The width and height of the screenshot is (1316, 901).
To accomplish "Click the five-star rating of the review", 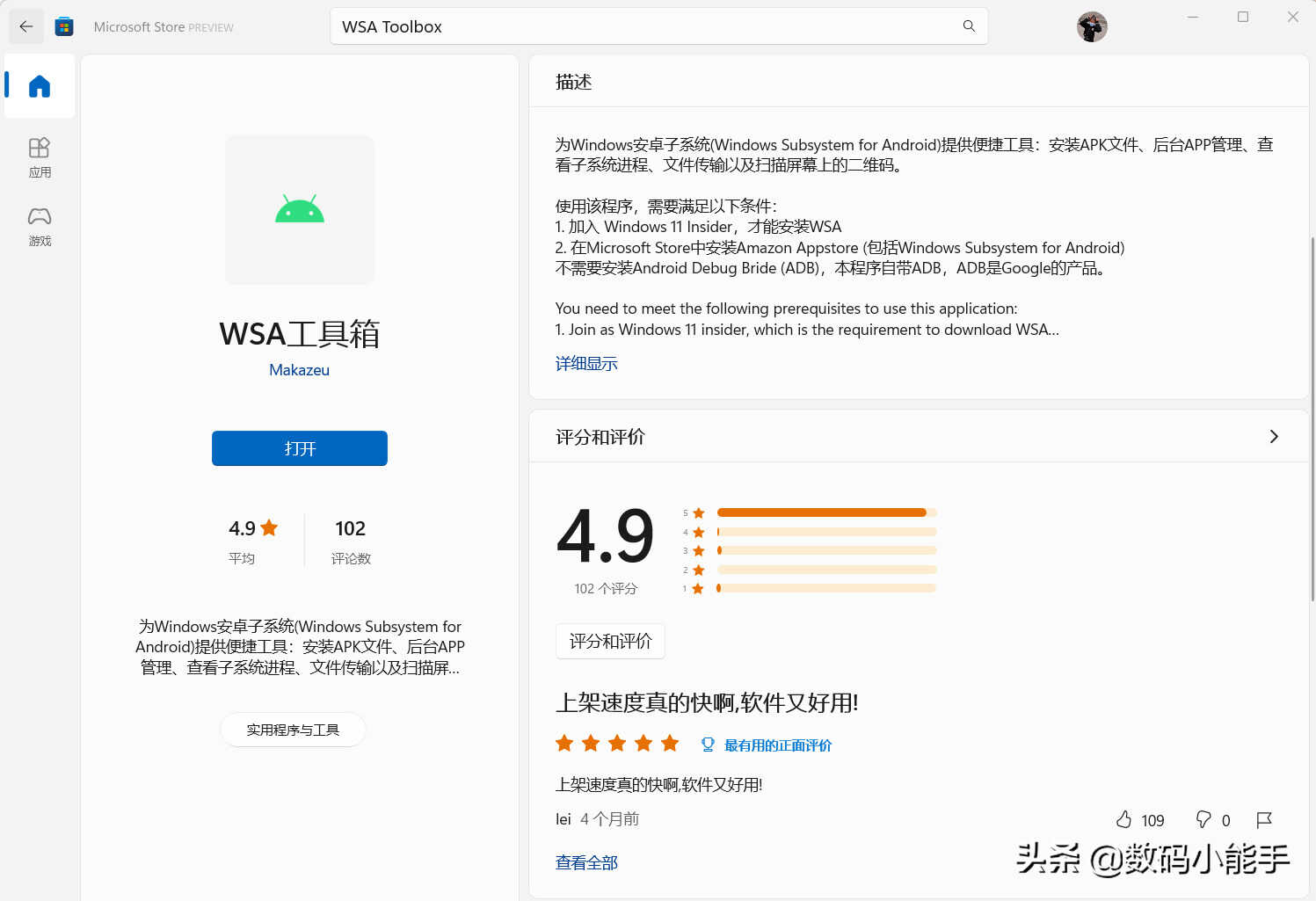I will coord(617,744).
